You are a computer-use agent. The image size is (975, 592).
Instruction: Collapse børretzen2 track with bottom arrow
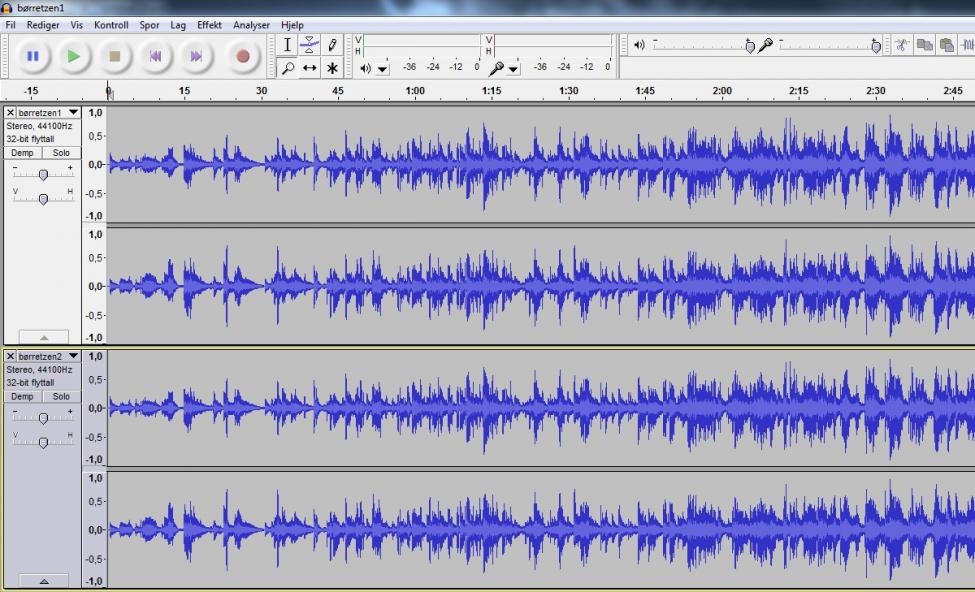43,581
